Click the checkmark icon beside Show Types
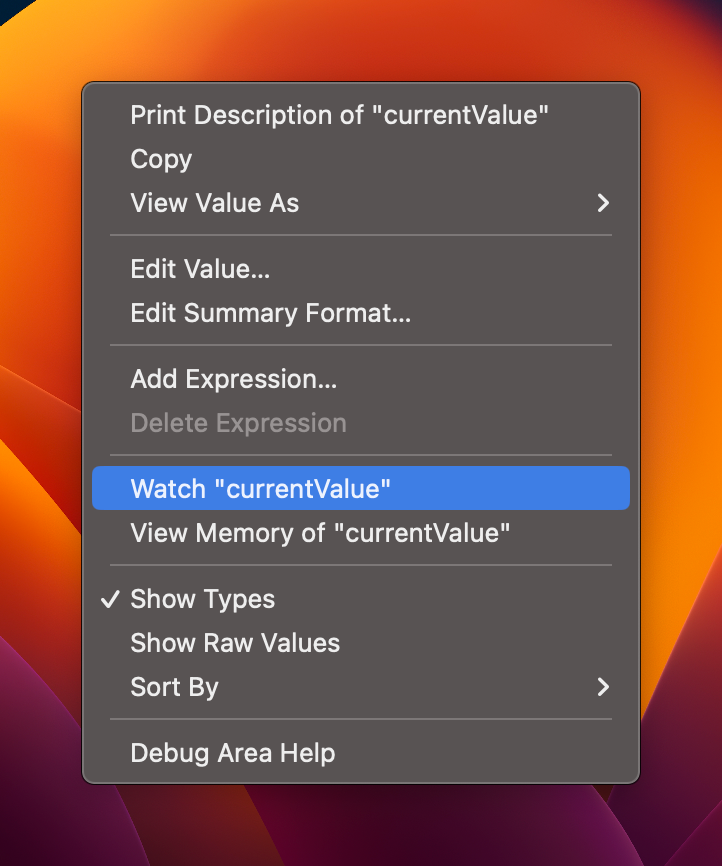Viewport: 722px width, 866px height. click(x=111, y=600)
